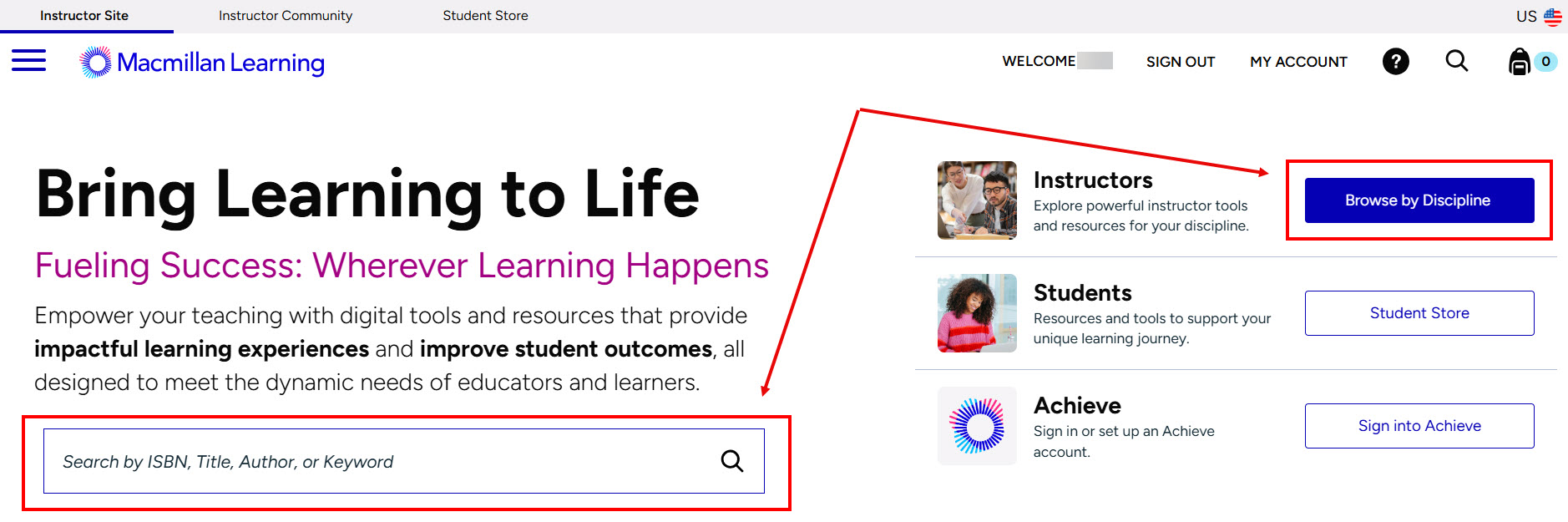Click the Students photo thumbnail
The width and height of the screenshot is (1568, 522).
click(x=976, y=313)
